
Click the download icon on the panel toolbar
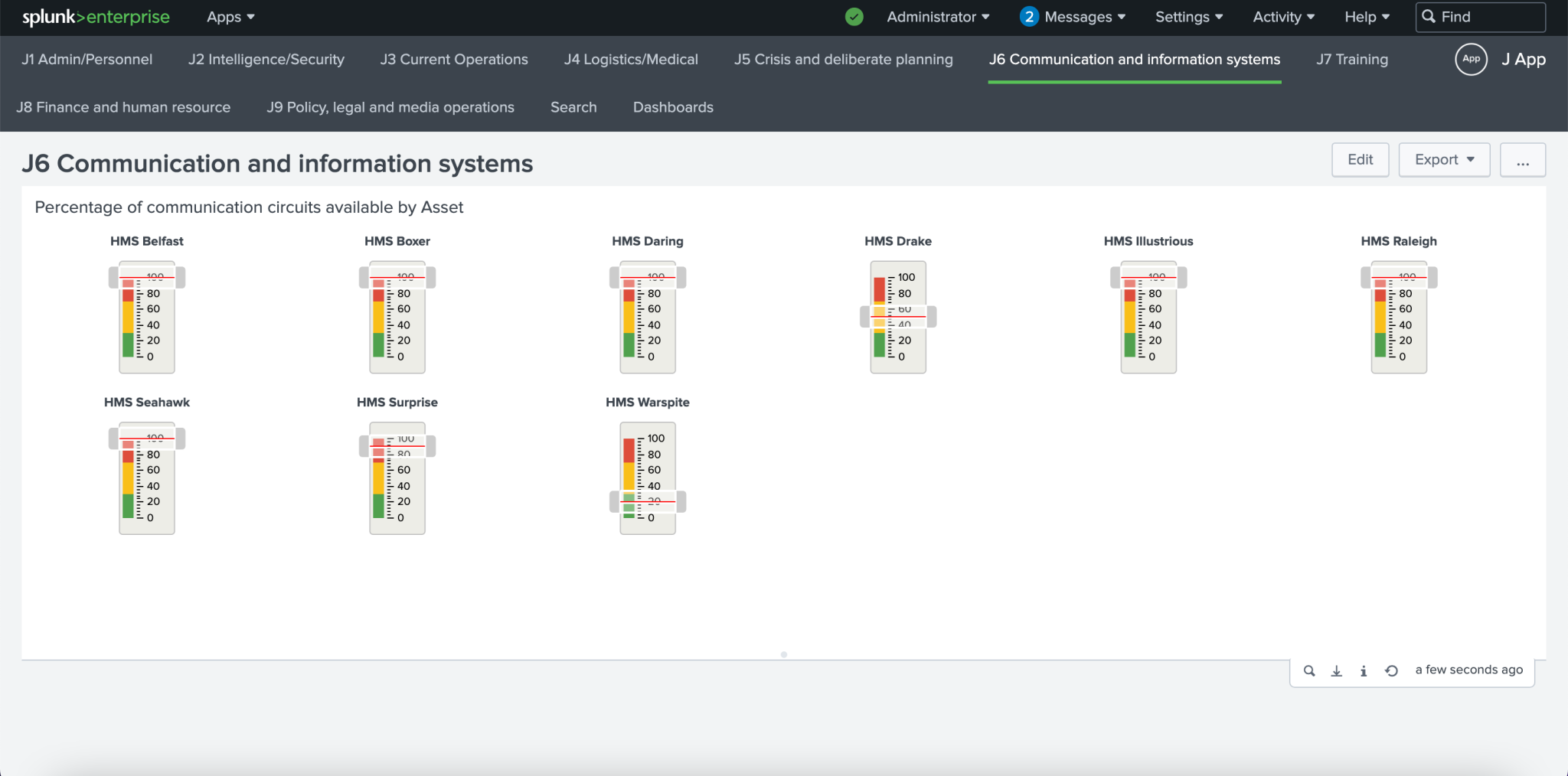click(x=1337, y=670)
